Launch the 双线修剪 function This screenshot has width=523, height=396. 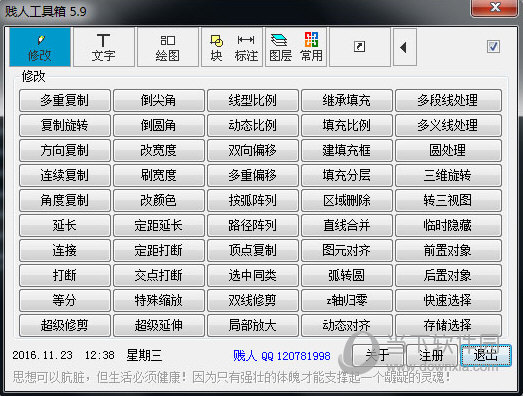(x=253, y=300)
